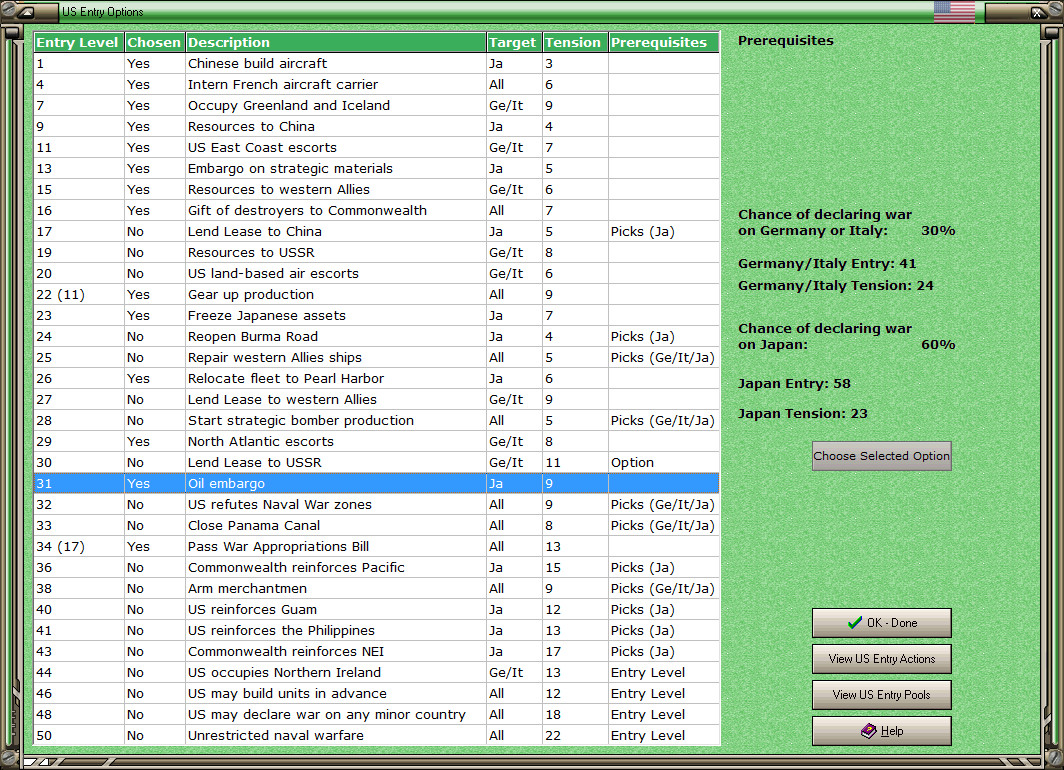Select Embargo on strategic materials row
This screenshot has height=770, width=1064.
(377, 168)
